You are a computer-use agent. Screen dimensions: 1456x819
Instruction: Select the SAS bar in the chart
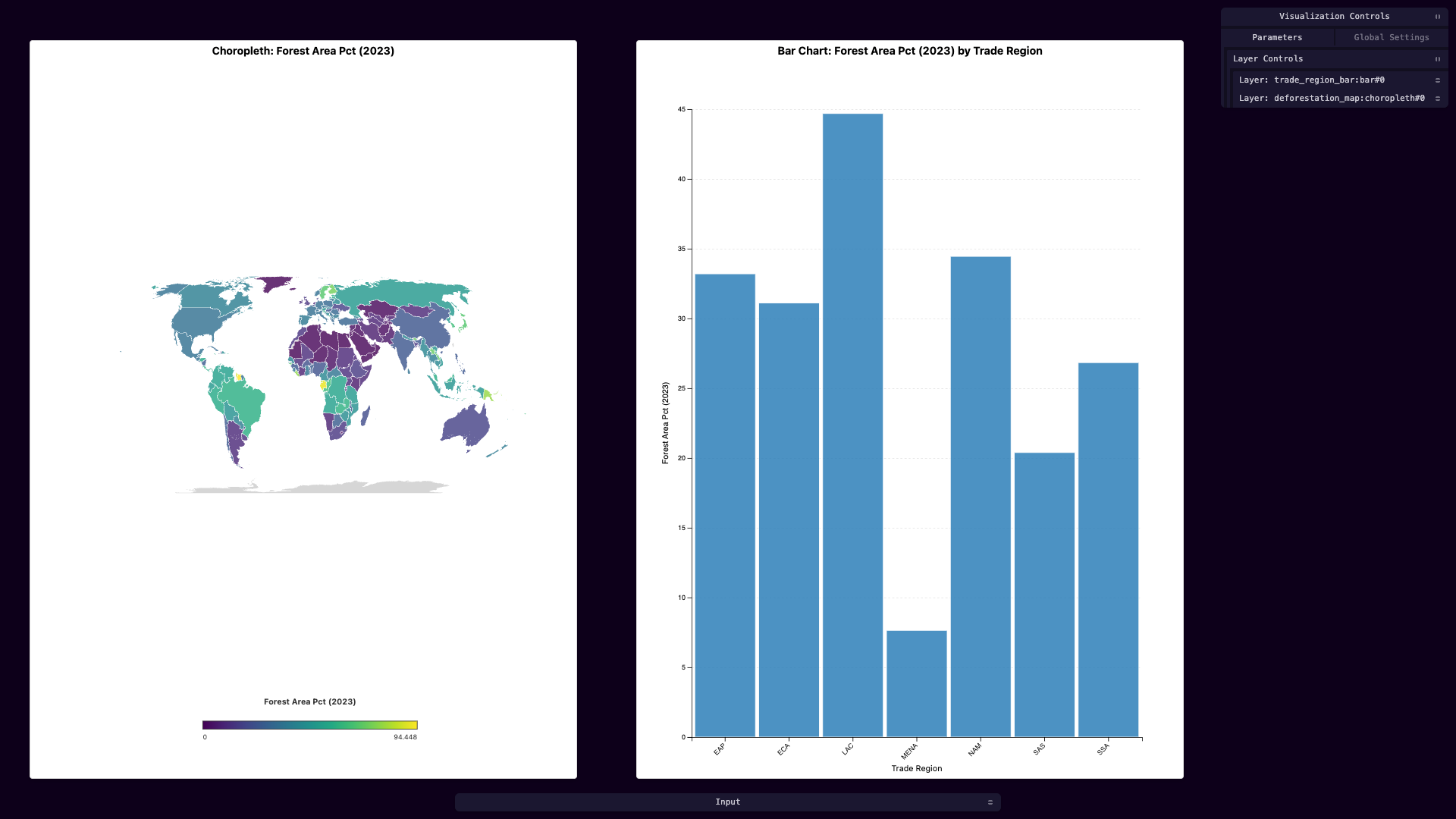tap(1044, 595)
